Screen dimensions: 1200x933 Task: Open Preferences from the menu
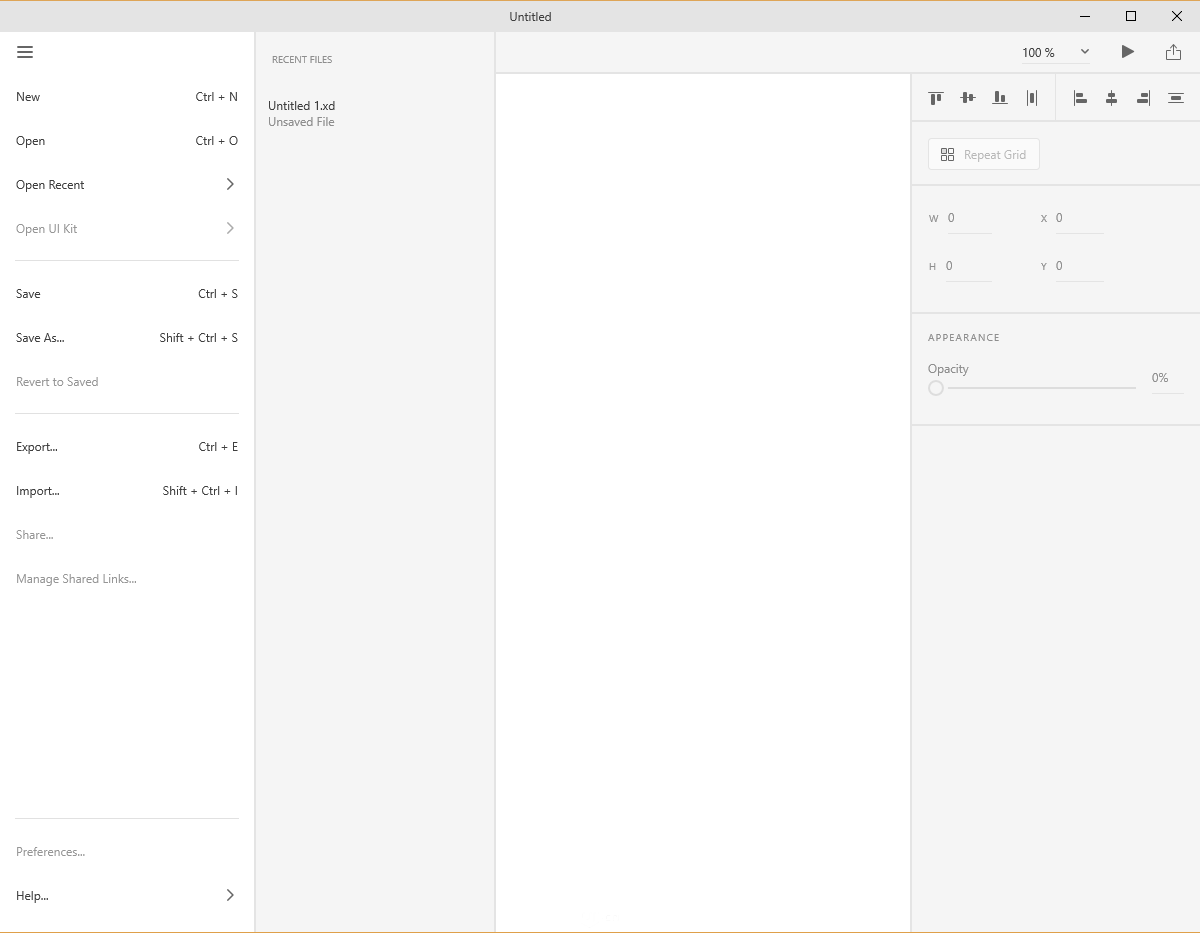50,851
